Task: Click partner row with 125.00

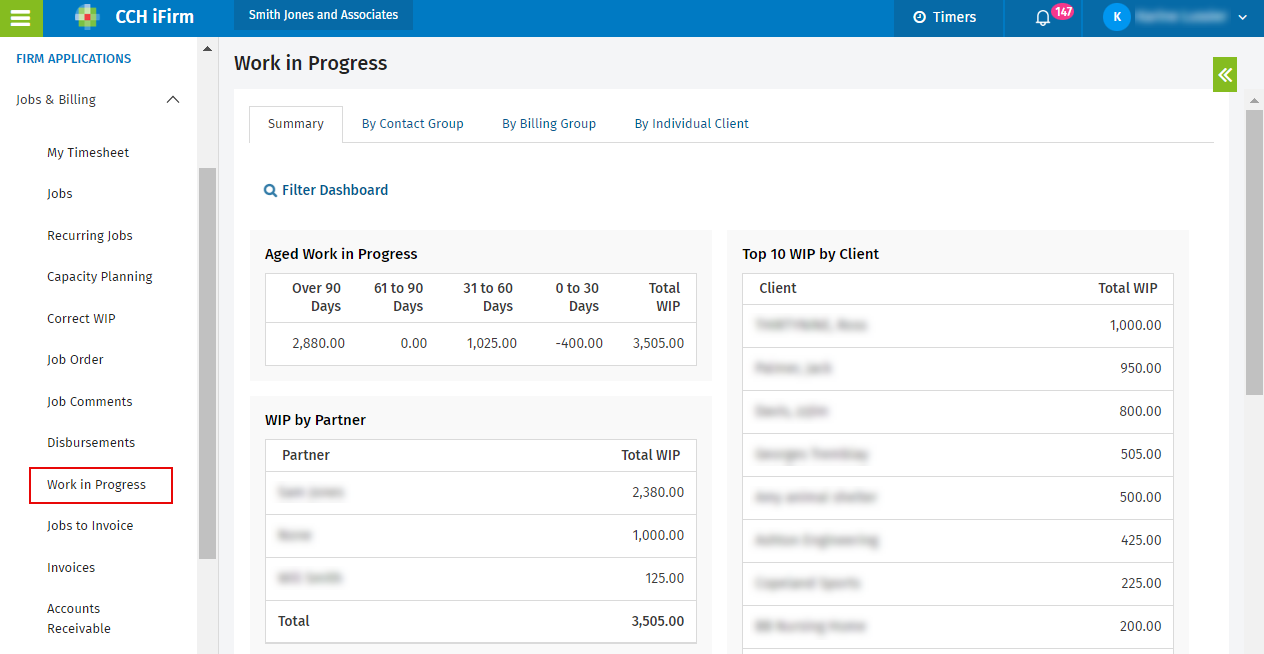Action: 481,579
